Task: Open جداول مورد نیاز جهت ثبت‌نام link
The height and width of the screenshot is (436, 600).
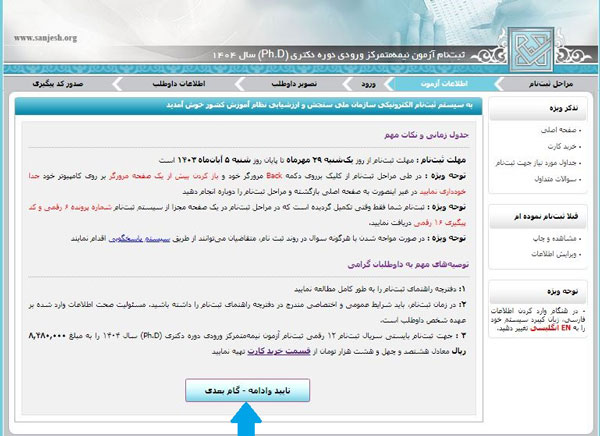Action: (x=538, y=163)
